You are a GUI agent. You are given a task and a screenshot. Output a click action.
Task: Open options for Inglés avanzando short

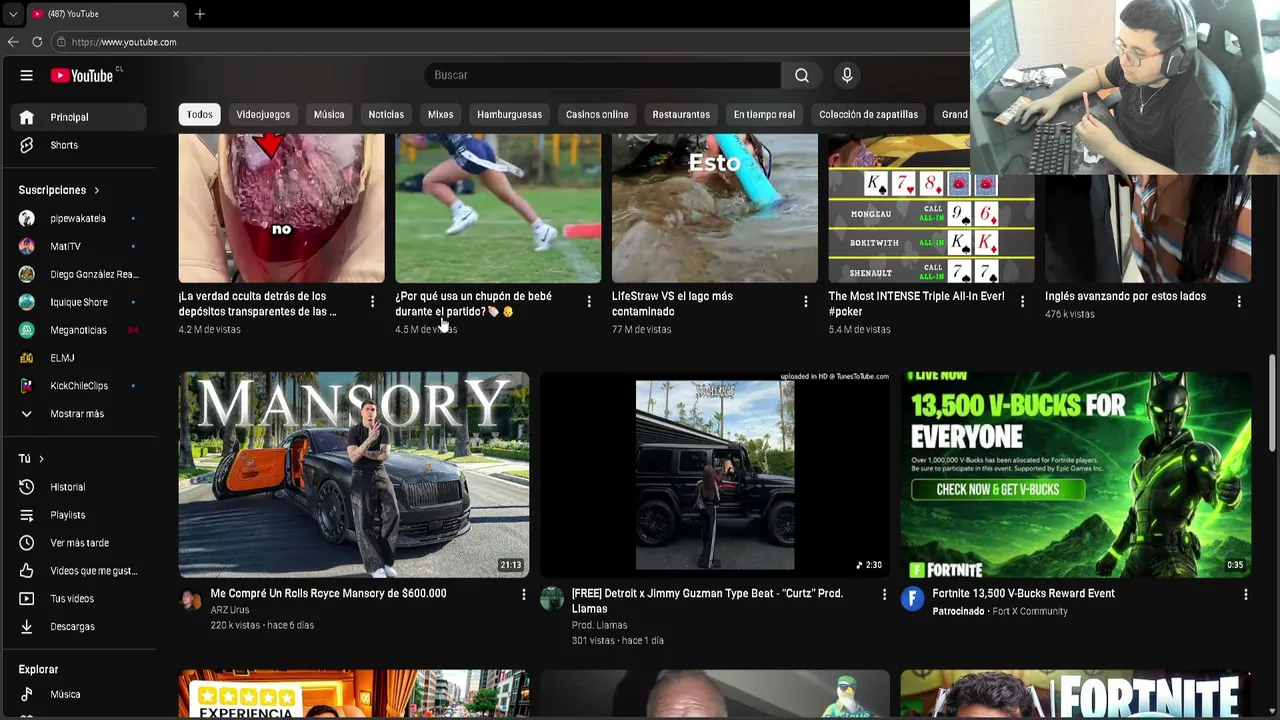[1239, 301]
